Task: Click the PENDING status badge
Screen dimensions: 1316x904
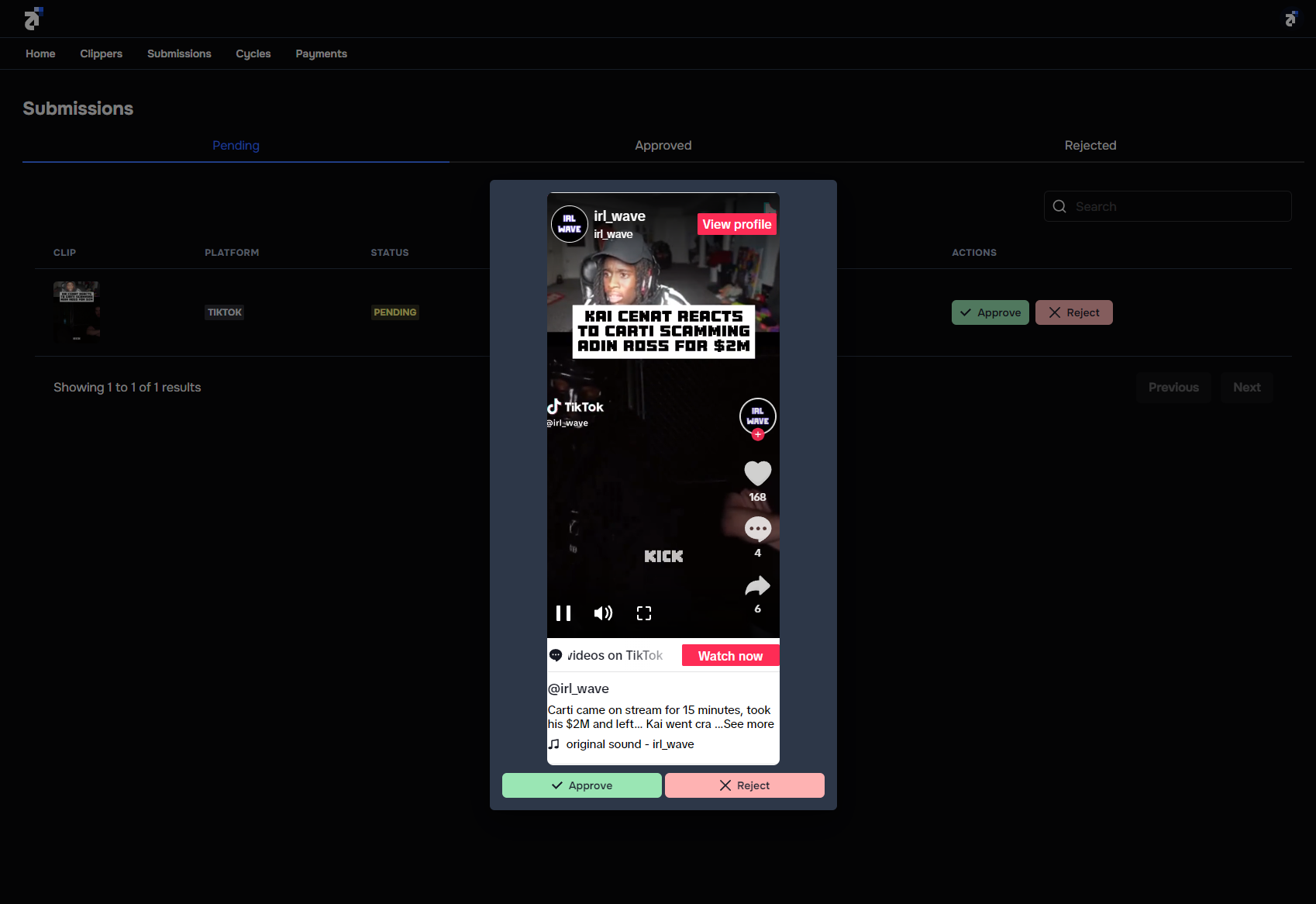Action: pos(395,312)
